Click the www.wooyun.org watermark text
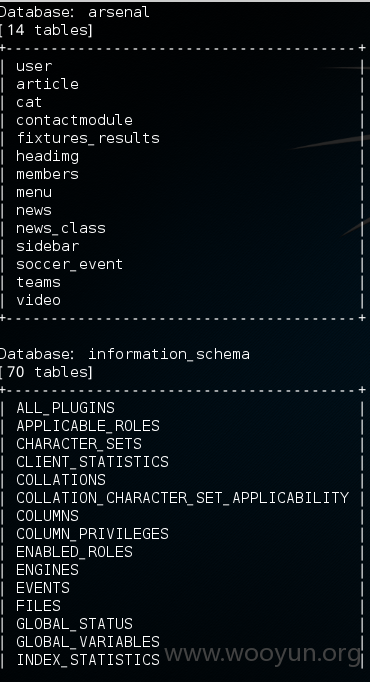 tap(263, 654)
